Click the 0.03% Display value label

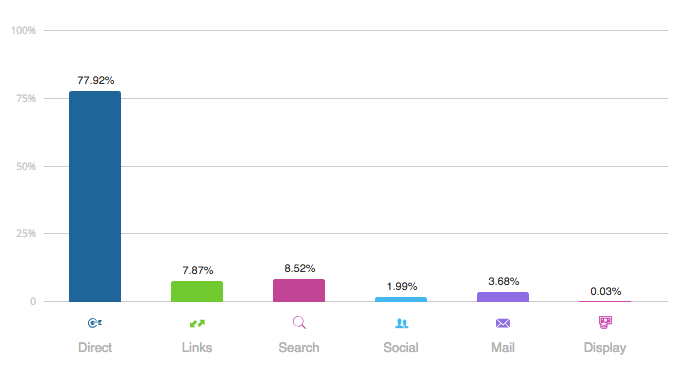[x=605, y=291]
